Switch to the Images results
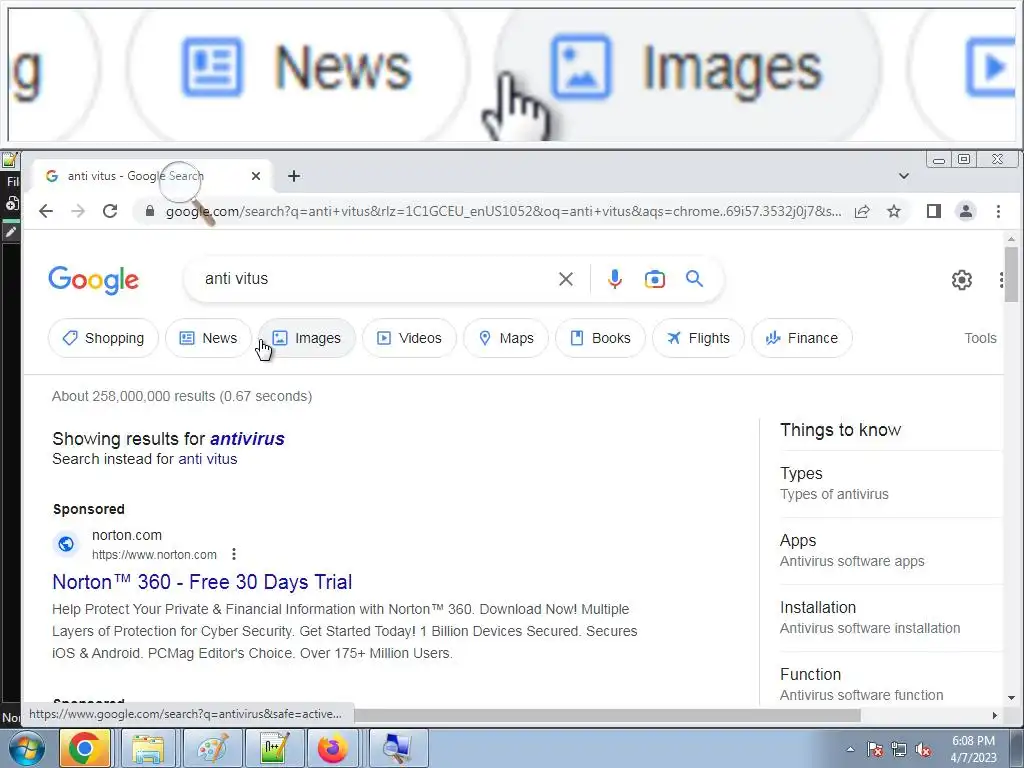 tap(307, 338)
